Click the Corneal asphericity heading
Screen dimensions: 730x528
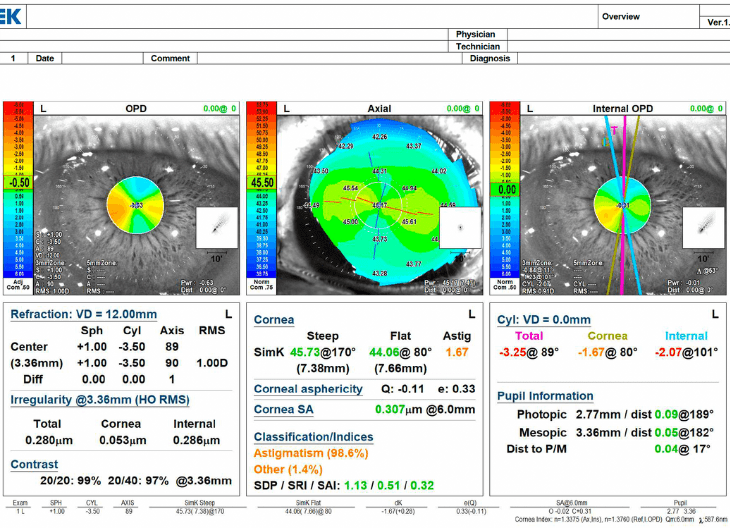click(308, 389)
